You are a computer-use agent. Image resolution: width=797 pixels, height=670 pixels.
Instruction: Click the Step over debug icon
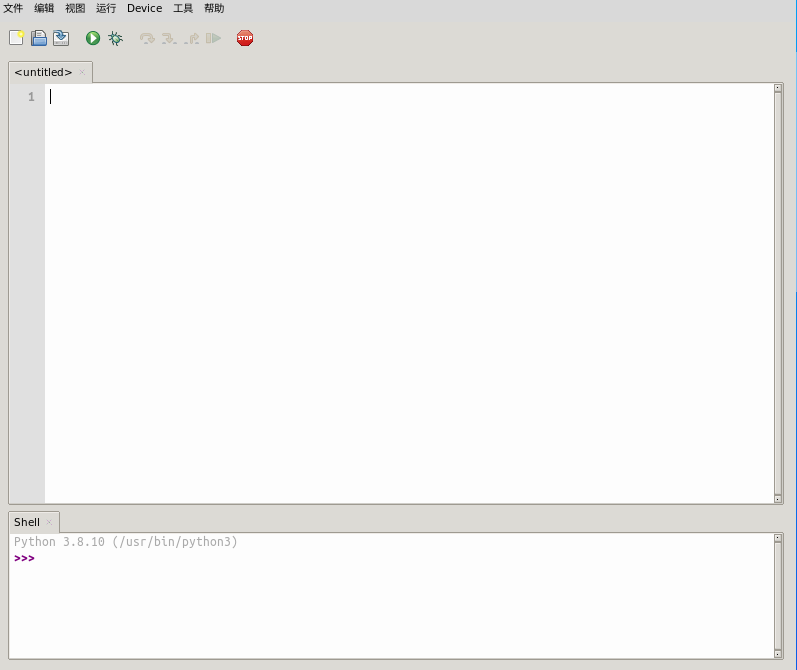point(147,39)
